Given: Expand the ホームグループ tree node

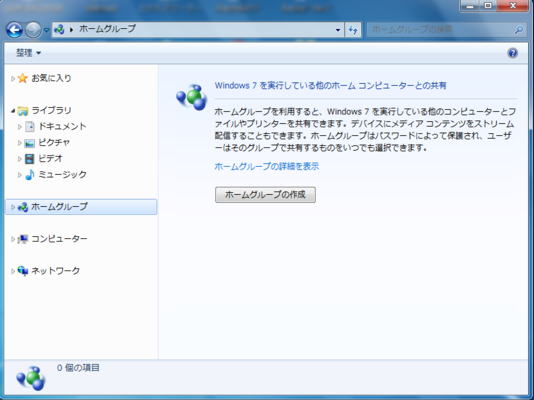Looking at the screenshot, I should pos(13,207).
